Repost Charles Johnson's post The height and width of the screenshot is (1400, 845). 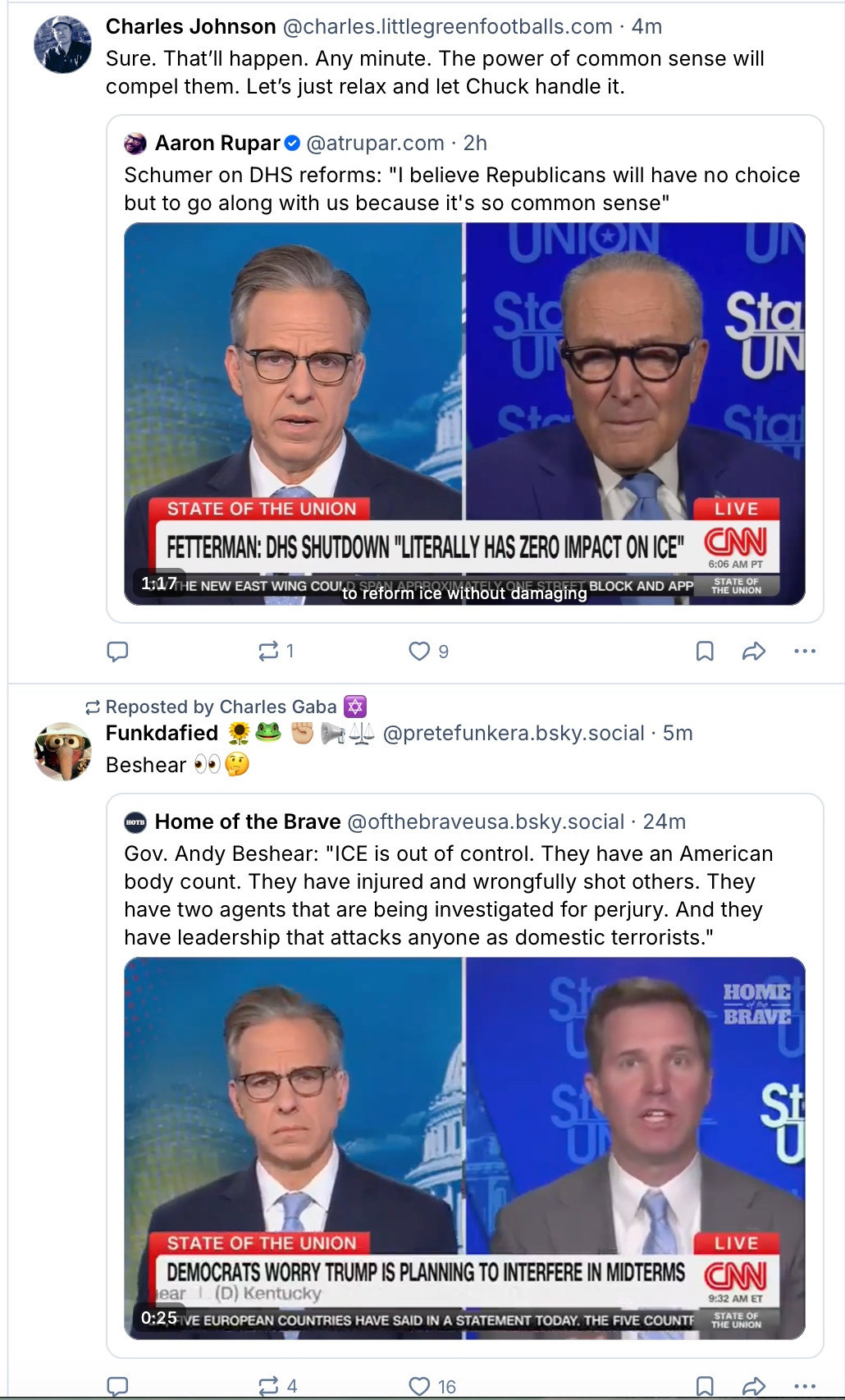coord(268,652)
